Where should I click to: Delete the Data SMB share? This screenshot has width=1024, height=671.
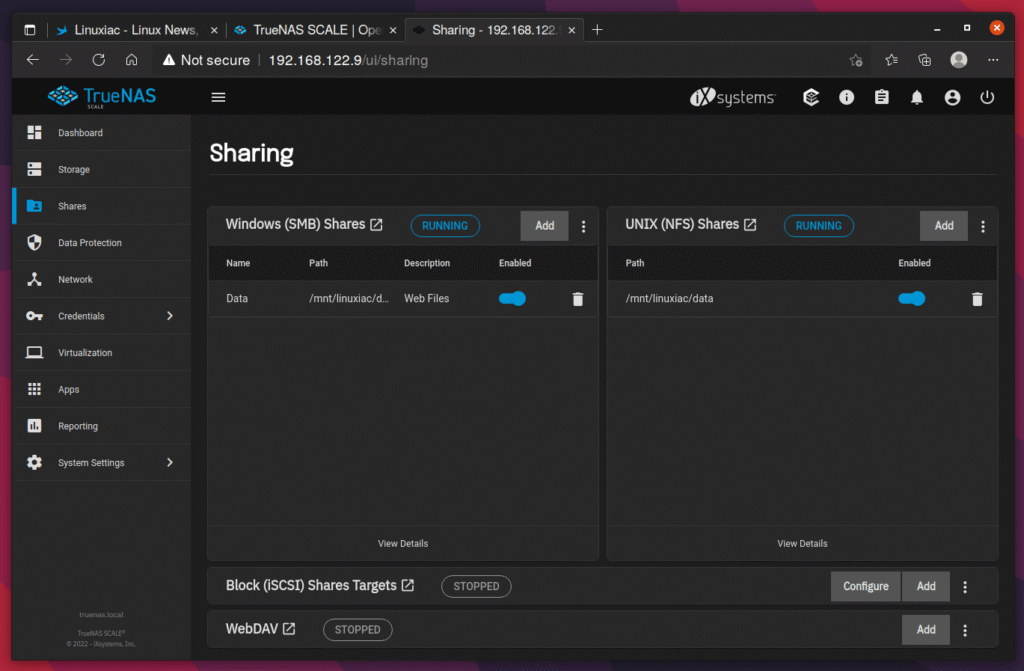click(577, 299)
